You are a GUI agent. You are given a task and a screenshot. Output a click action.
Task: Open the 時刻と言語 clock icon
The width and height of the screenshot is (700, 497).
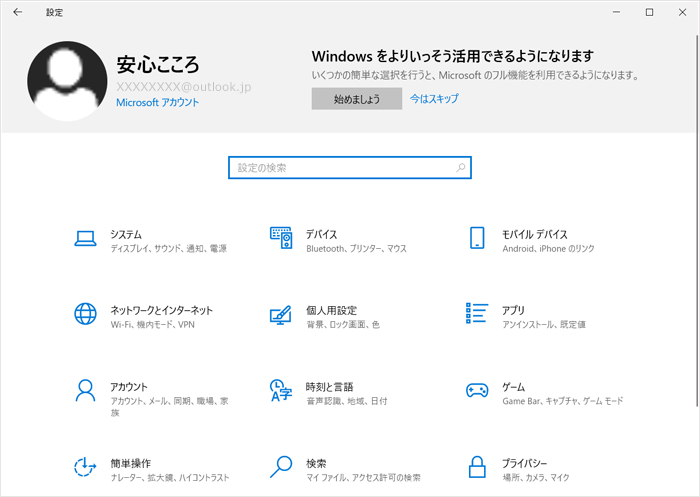(x=281, y=390)
